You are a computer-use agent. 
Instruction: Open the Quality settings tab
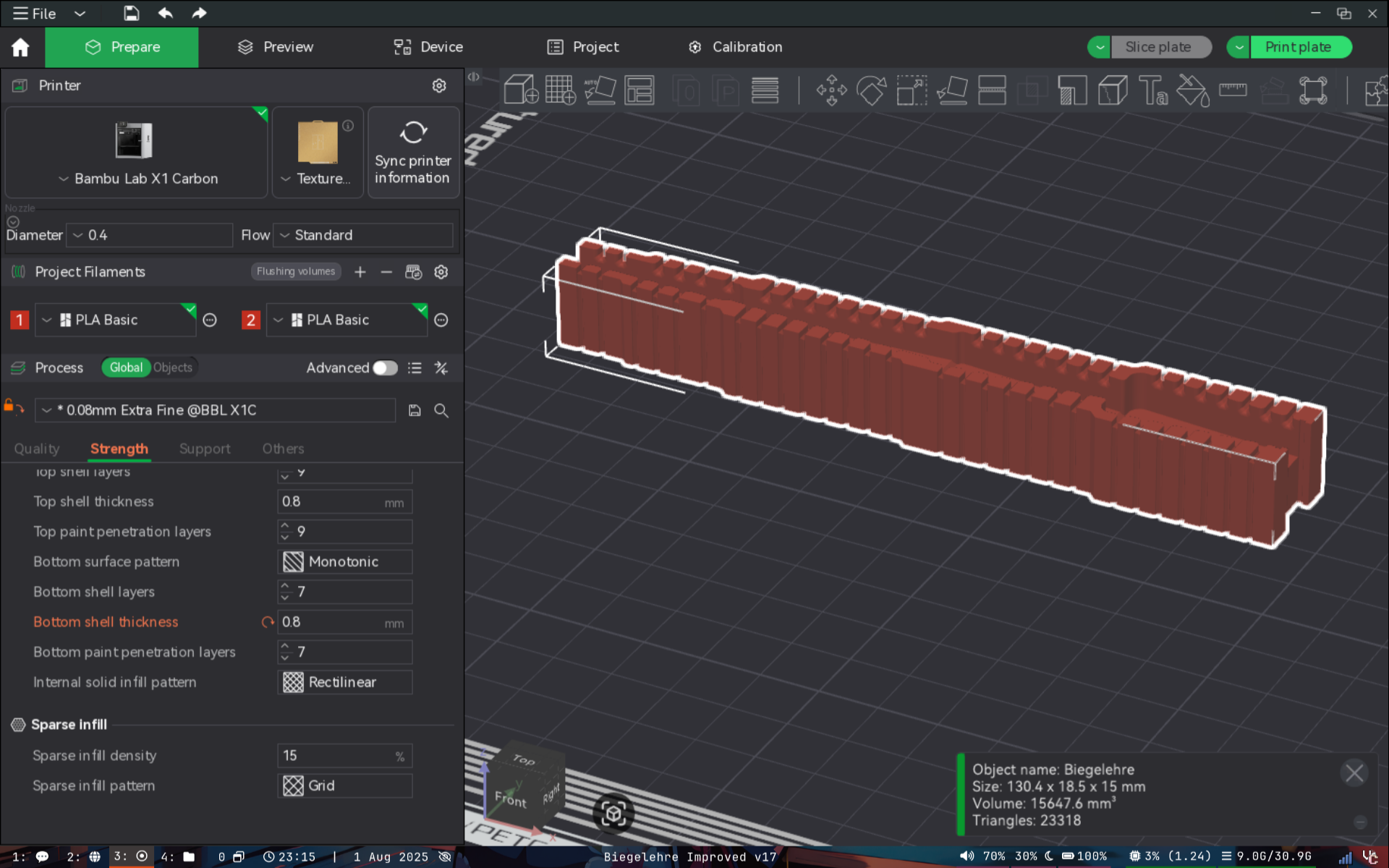pyautogui.click(x=37, y=448)
